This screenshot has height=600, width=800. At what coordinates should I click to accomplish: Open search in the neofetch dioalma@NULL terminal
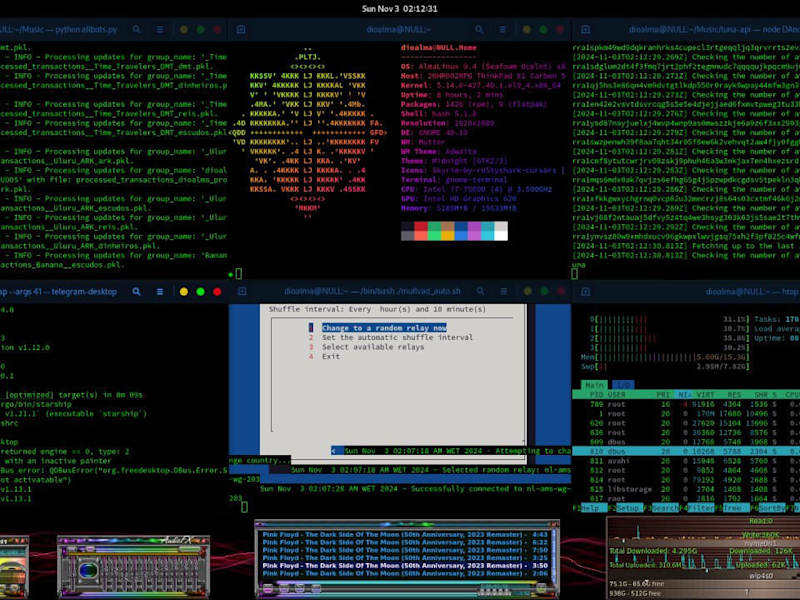479,30
